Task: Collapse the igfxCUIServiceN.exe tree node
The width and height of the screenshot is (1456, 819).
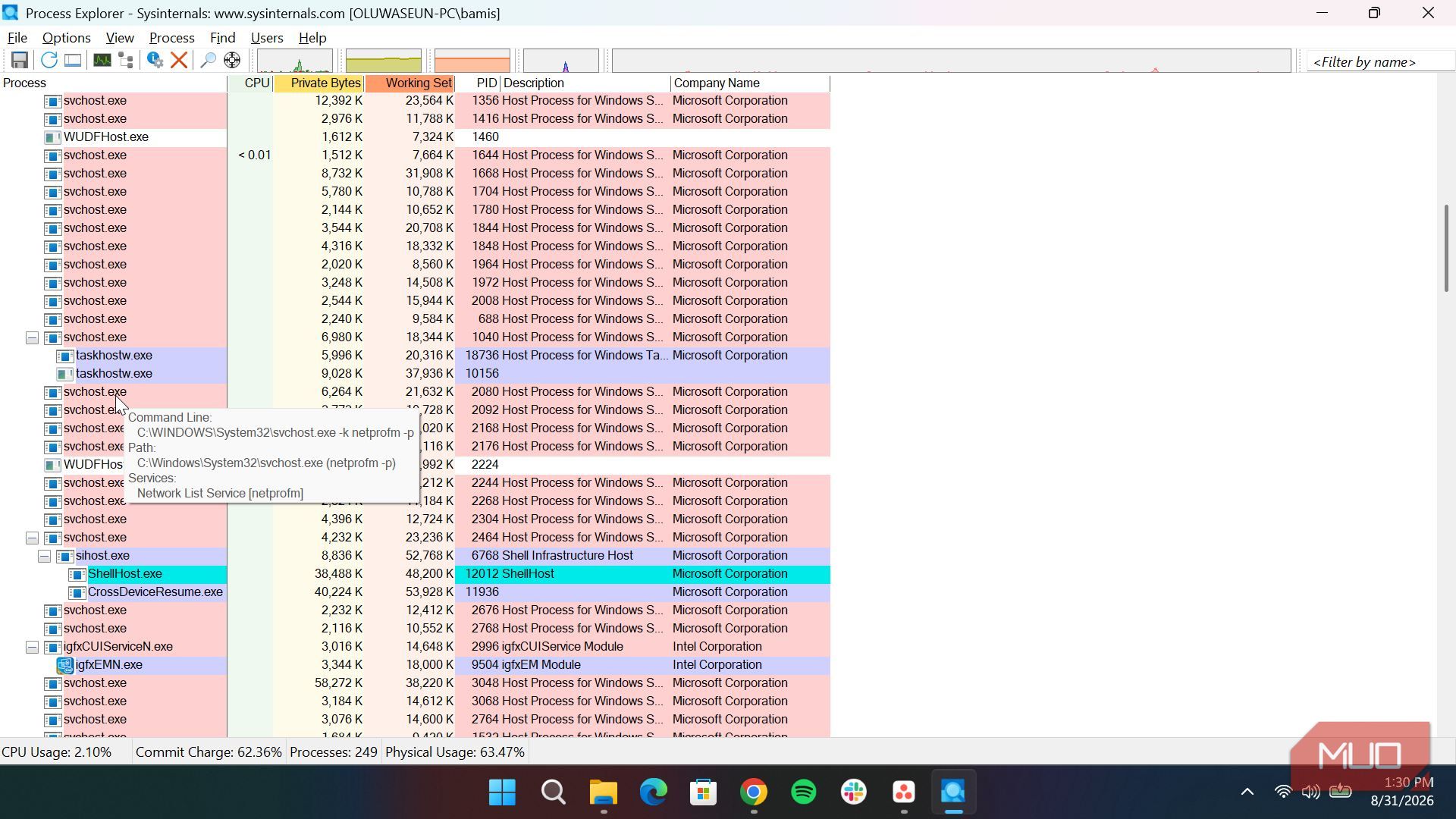Action: [x=32, y=647]
